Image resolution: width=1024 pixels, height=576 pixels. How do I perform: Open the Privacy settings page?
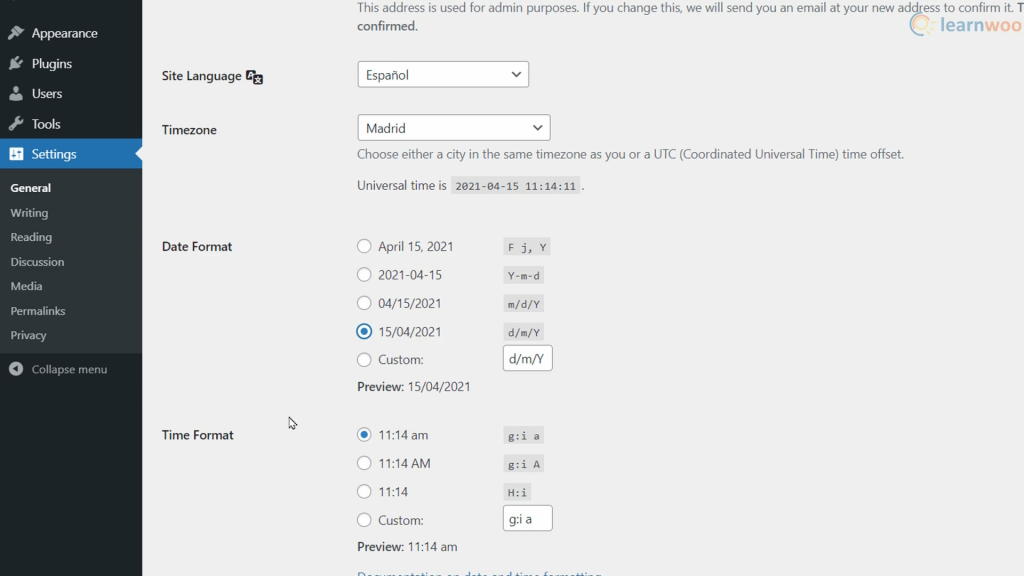click(x=30, y=335)
